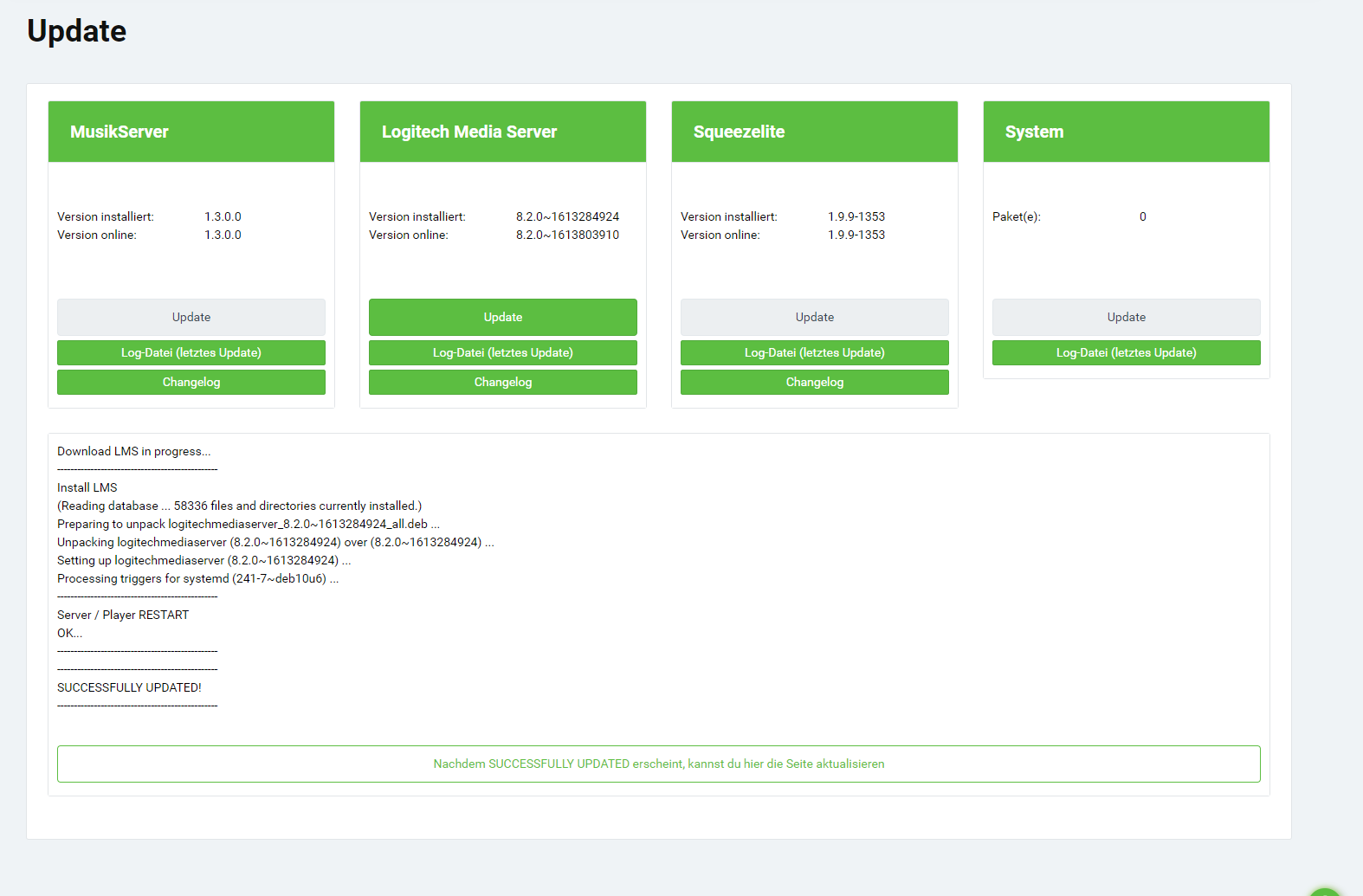The image size is (1363, 896).
Task: Select log line 'Install LMS'
Action: [87, 487]
